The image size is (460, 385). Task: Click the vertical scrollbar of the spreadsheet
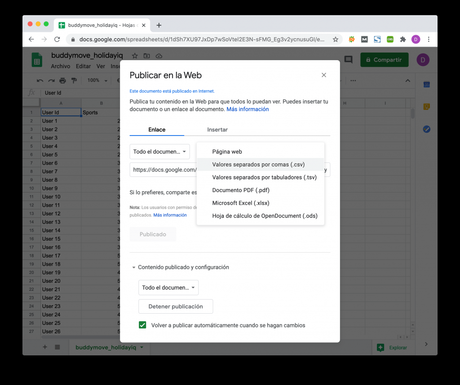(x=413, y=114)
